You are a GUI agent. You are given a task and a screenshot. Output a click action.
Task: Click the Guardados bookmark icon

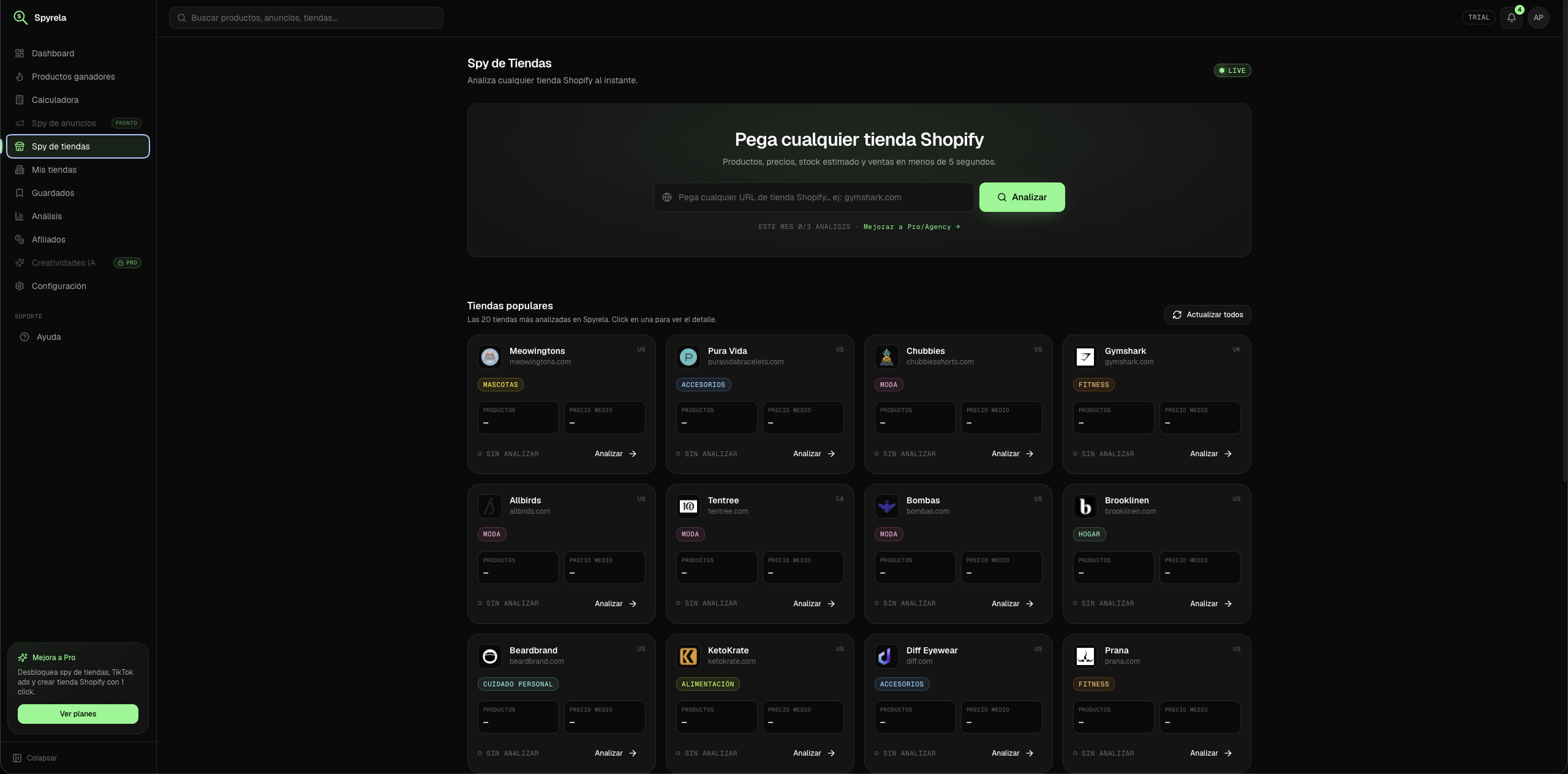tap(20, 193)
